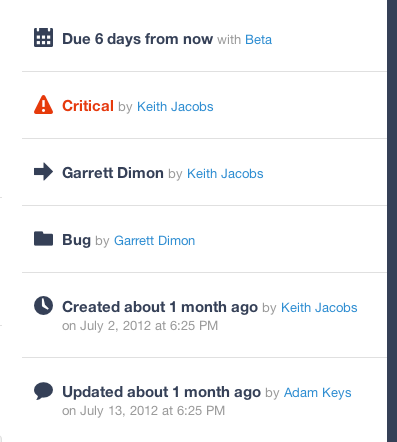Screen dimensions: 397x442
Task: Click the July 2, 2012 timestamp
Action: 140,326
